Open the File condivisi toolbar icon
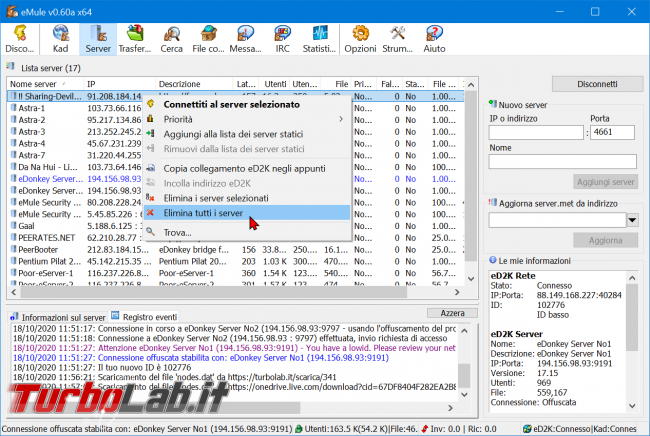650x436 pixels. [209, 34]
